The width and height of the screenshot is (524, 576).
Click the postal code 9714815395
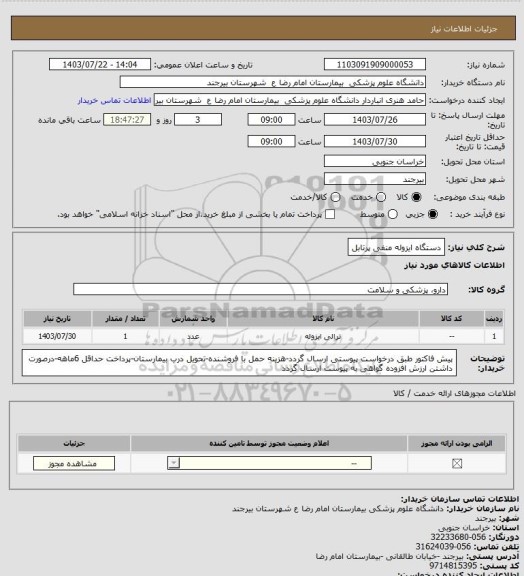click(x=453, y=566)
